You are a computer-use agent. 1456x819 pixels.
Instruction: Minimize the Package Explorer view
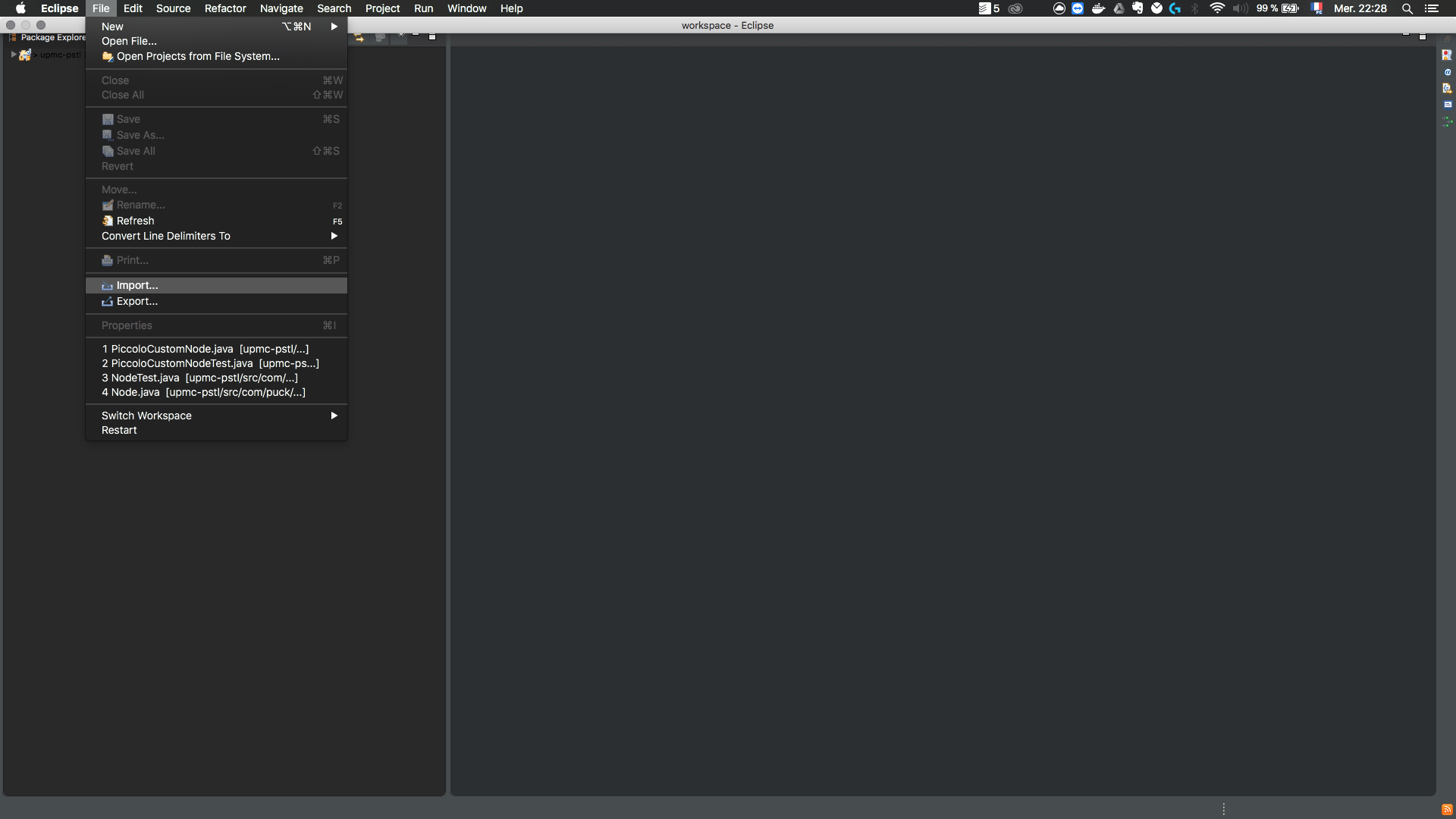coord(416,35)
